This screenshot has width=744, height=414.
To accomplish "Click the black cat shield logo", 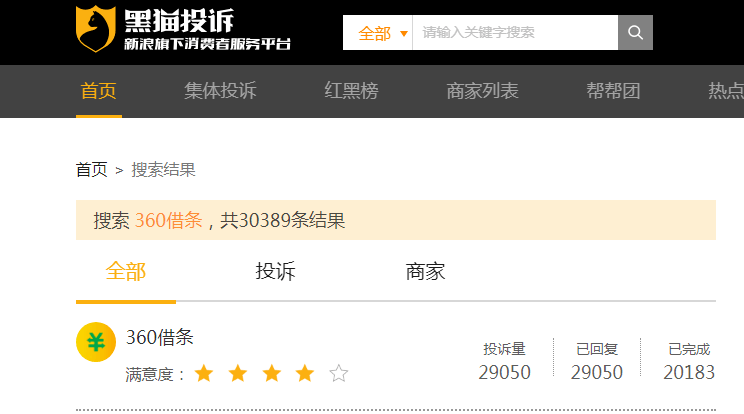I will coord(95,28).
